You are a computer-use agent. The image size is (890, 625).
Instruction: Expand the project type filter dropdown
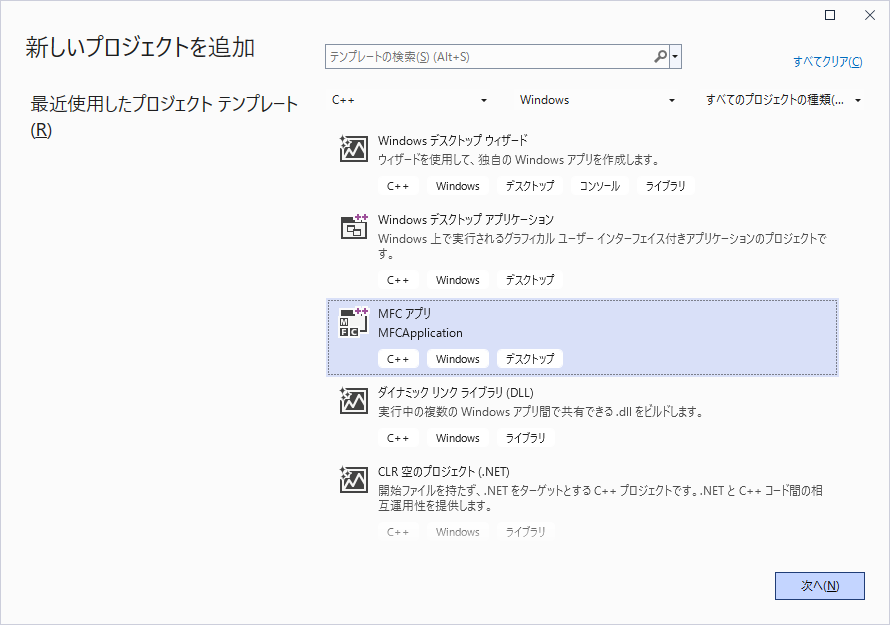(x=783, y=100)
